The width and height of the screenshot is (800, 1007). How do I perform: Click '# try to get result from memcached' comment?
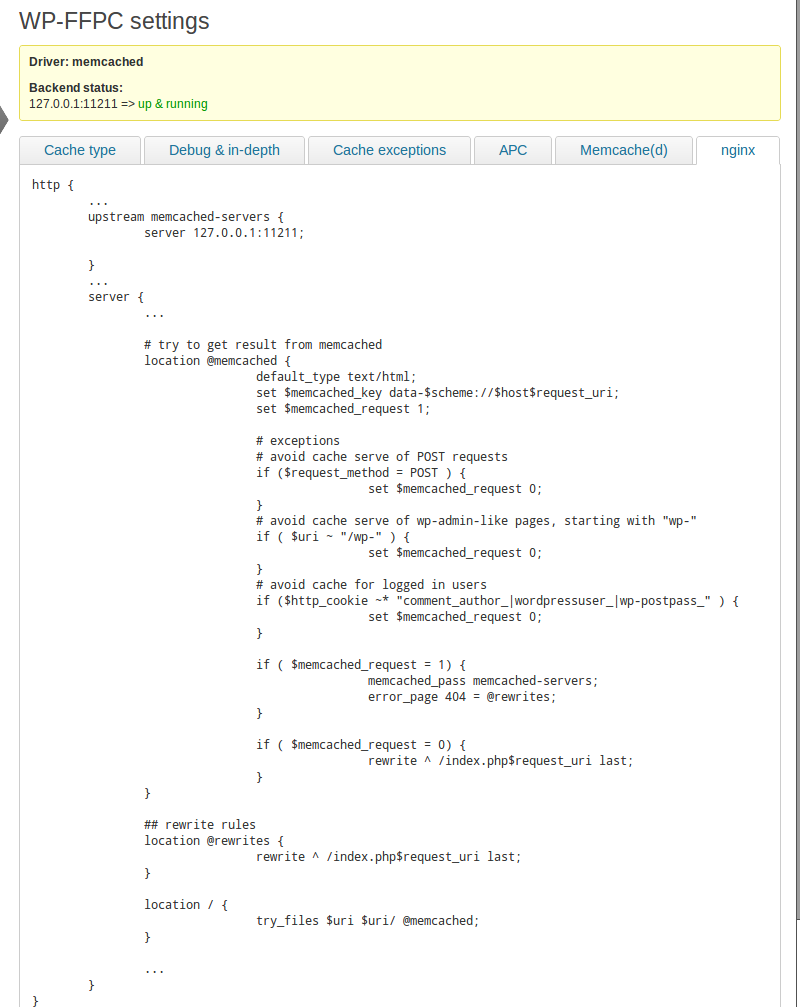pyautogui.click(x=263, y=345)
